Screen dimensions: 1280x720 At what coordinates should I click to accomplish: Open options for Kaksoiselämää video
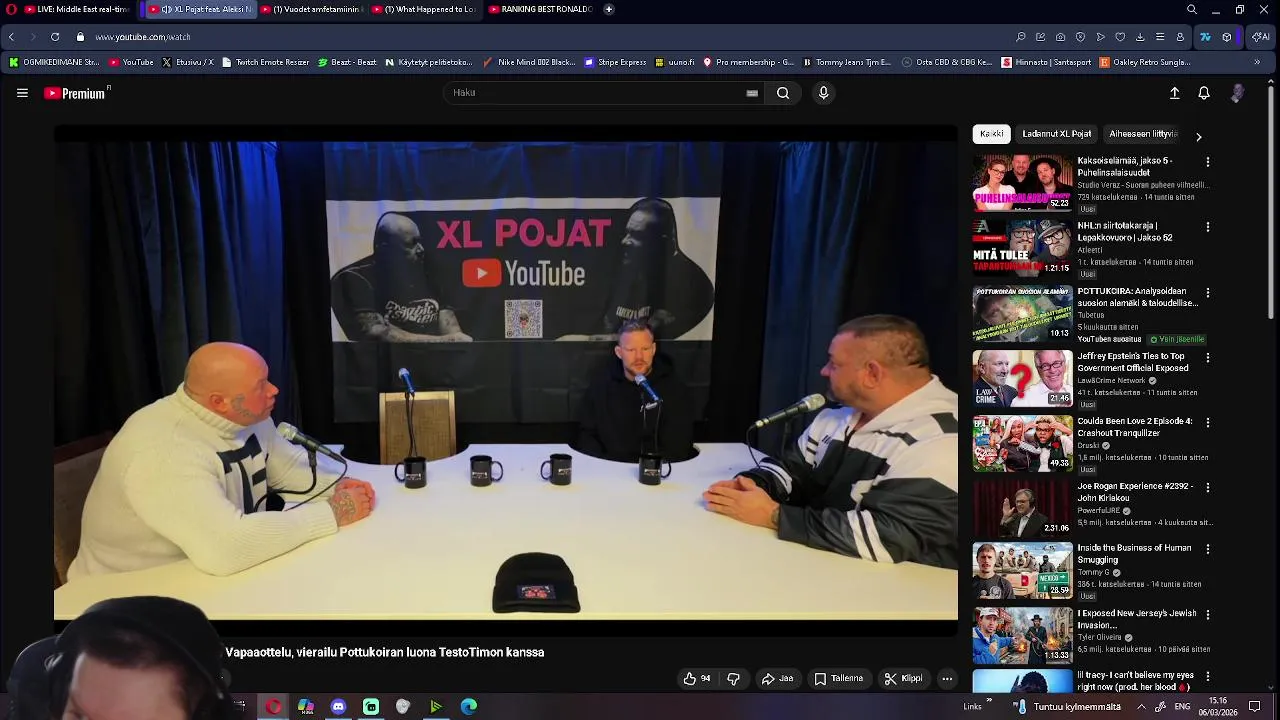point(1207,162)
